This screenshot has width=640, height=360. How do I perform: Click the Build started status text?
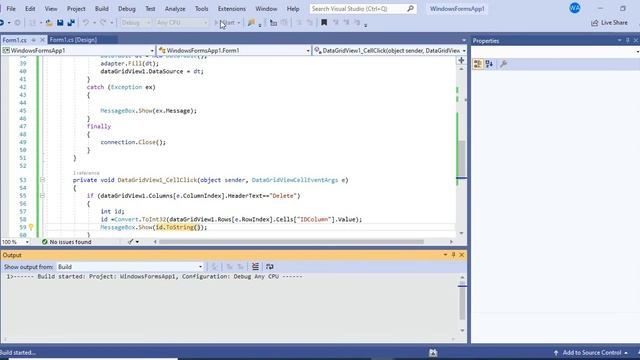(18, 353)
